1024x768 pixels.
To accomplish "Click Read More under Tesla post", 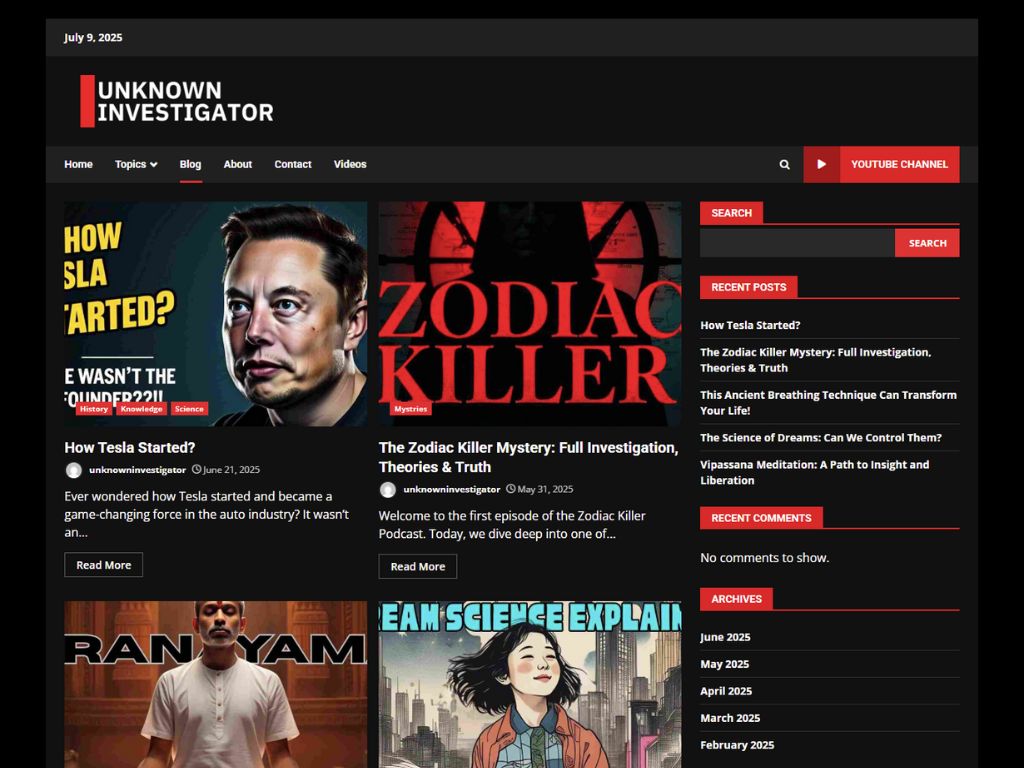I will click(x=103, y=566).
